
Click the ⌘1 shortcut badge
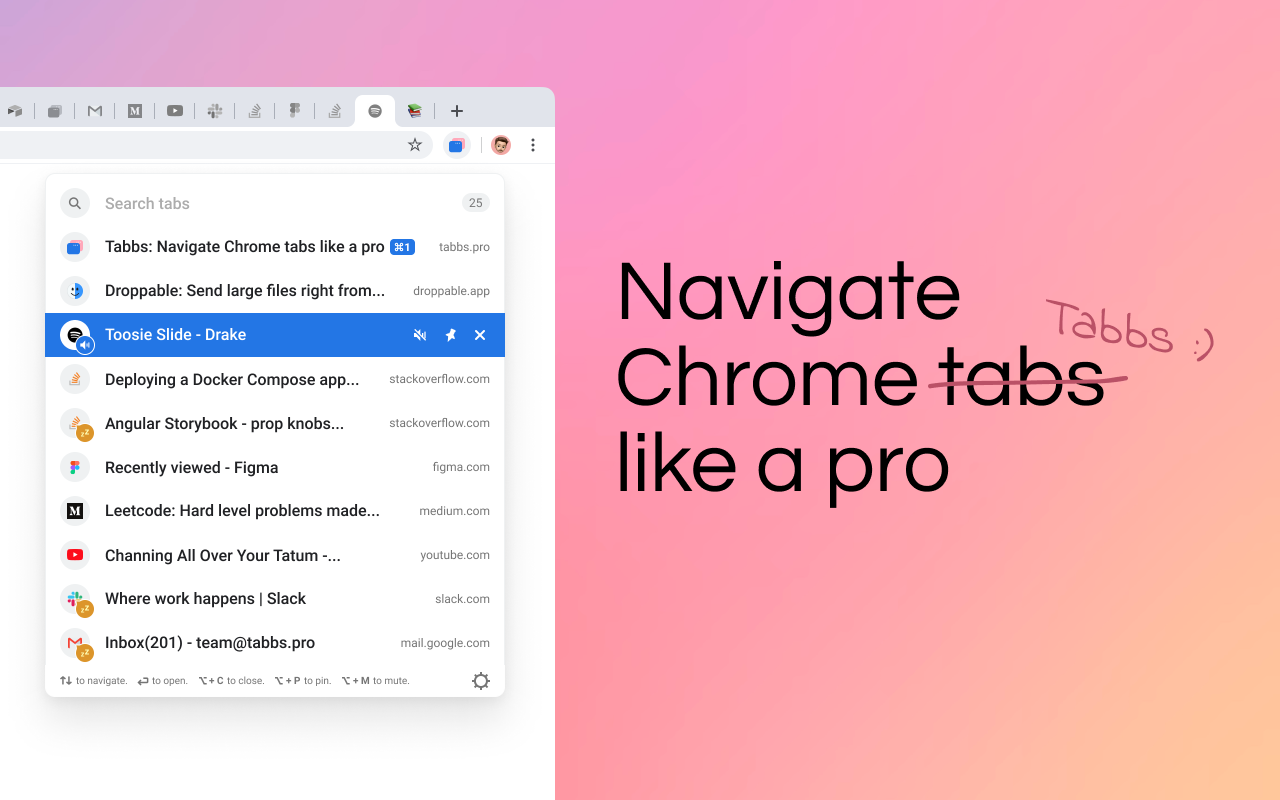(402, 247)
